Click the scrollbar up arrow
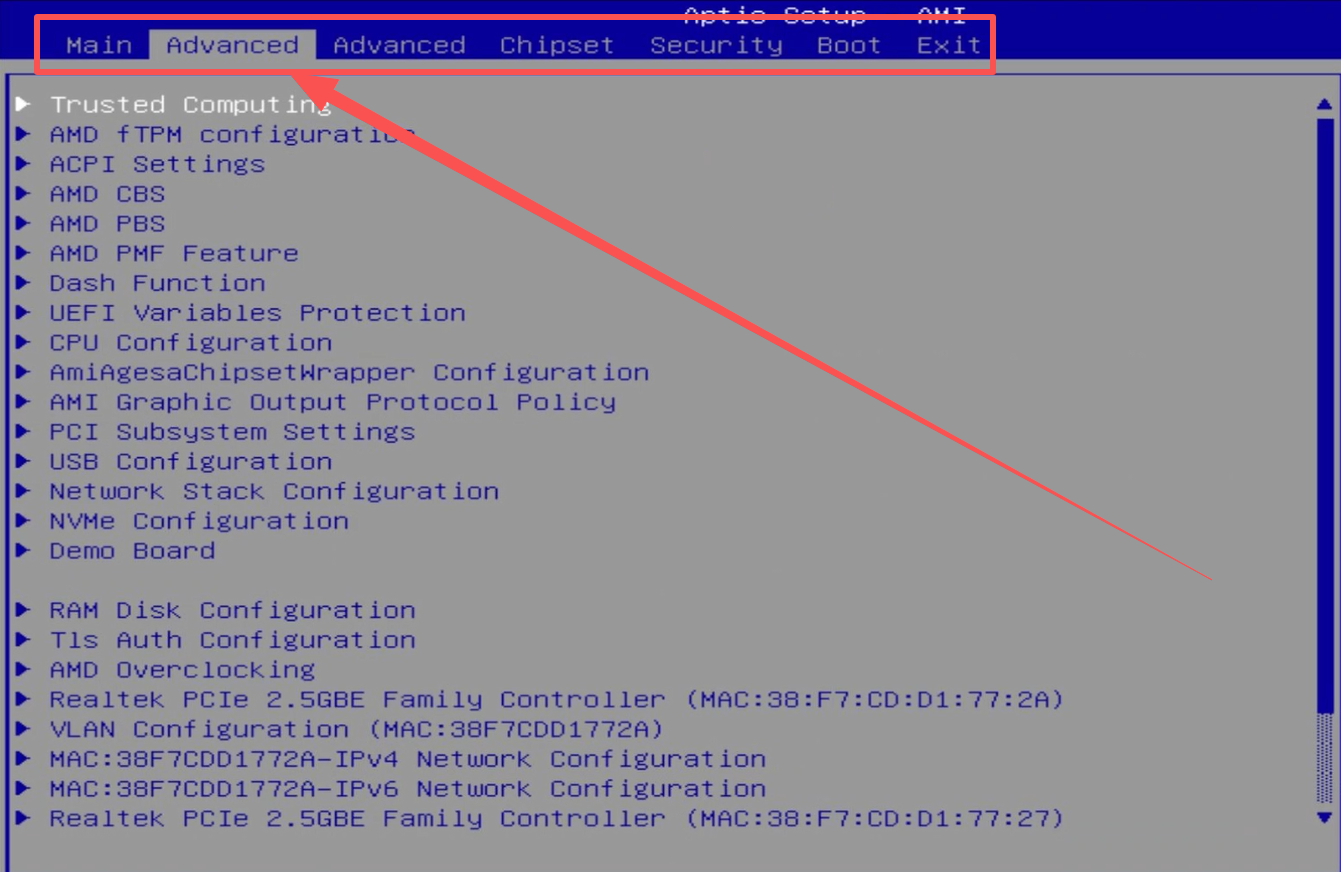The height and width of the screenshot is (872, 1341). point(1325,104)
